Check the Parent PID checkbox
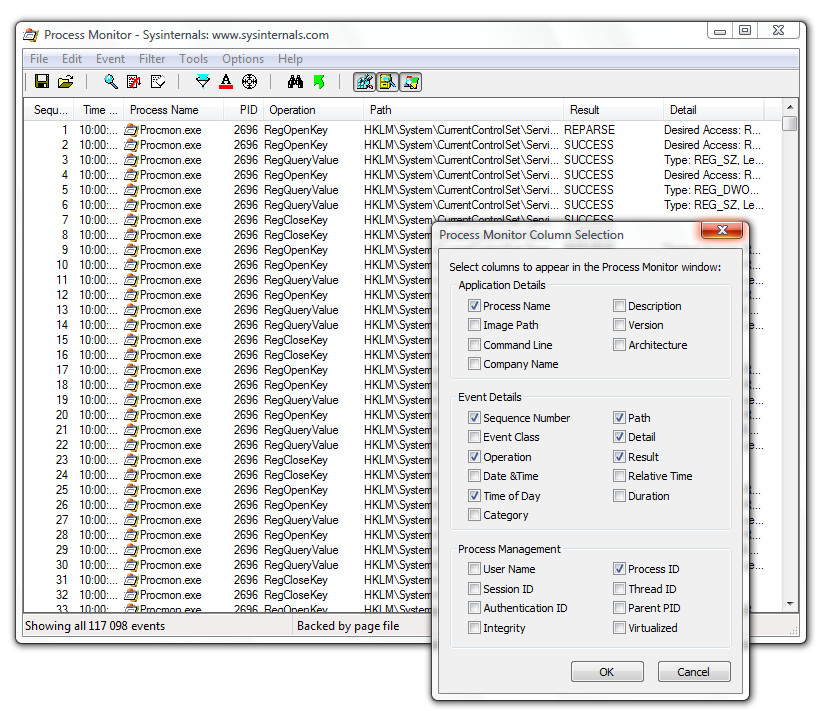Image resolution: width=827 pixels, height=711 pixels. pos(619,608)
